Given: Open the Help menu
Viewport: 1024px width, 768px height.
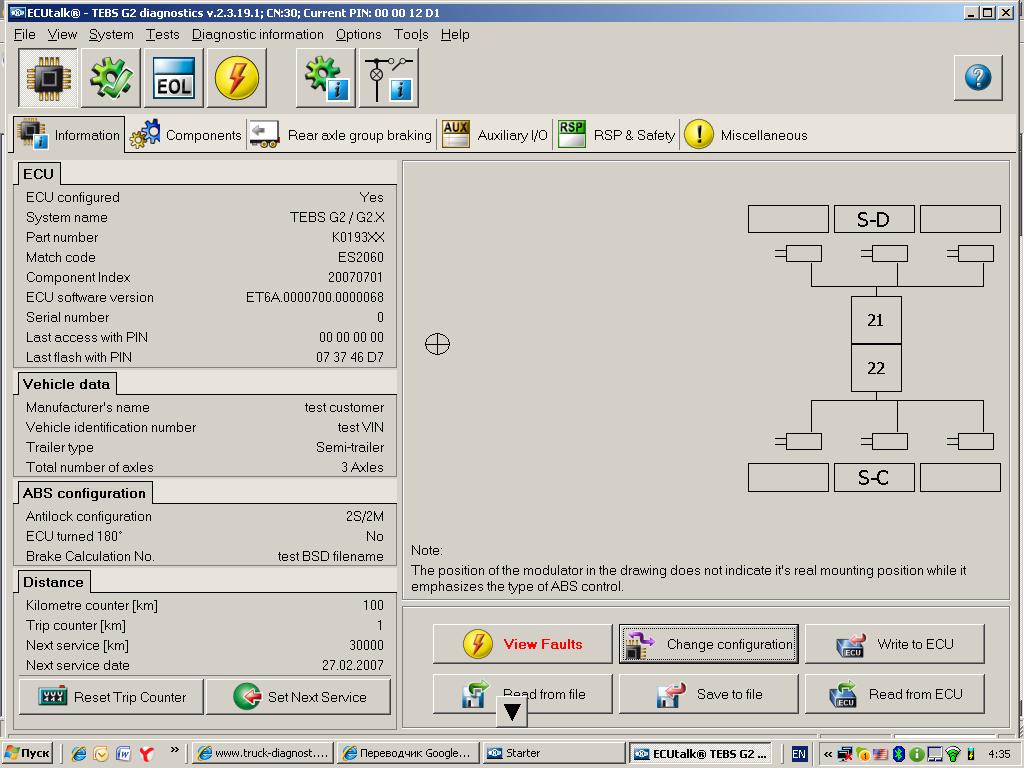Looking at the screenshot, I should click(455, 35).
